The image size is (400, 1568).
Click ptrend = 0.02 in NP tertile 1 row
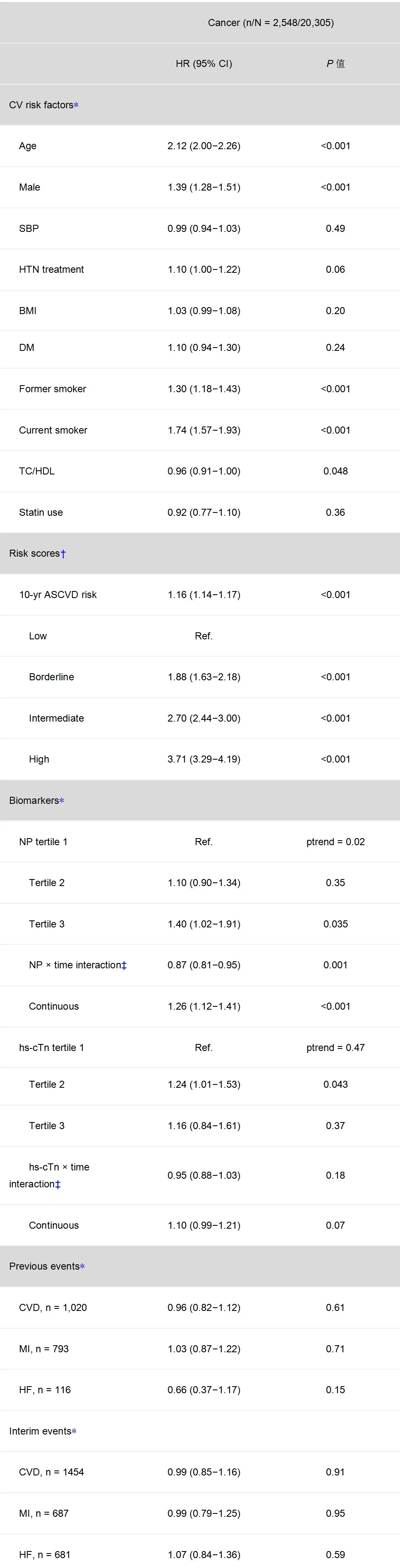(335, 842)
